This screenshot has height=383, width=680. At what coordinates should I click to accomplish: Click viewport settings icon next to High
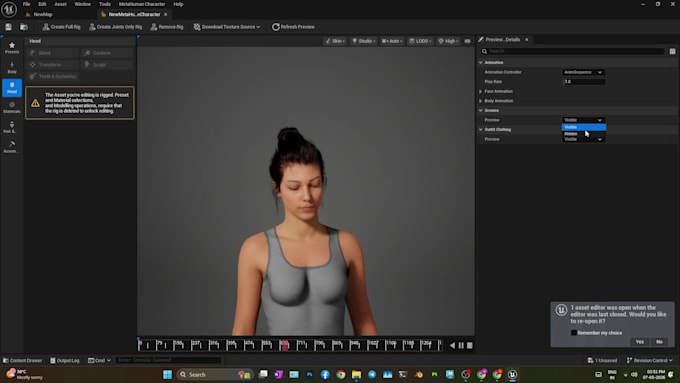pyautogui.click(x=468, y=41)
